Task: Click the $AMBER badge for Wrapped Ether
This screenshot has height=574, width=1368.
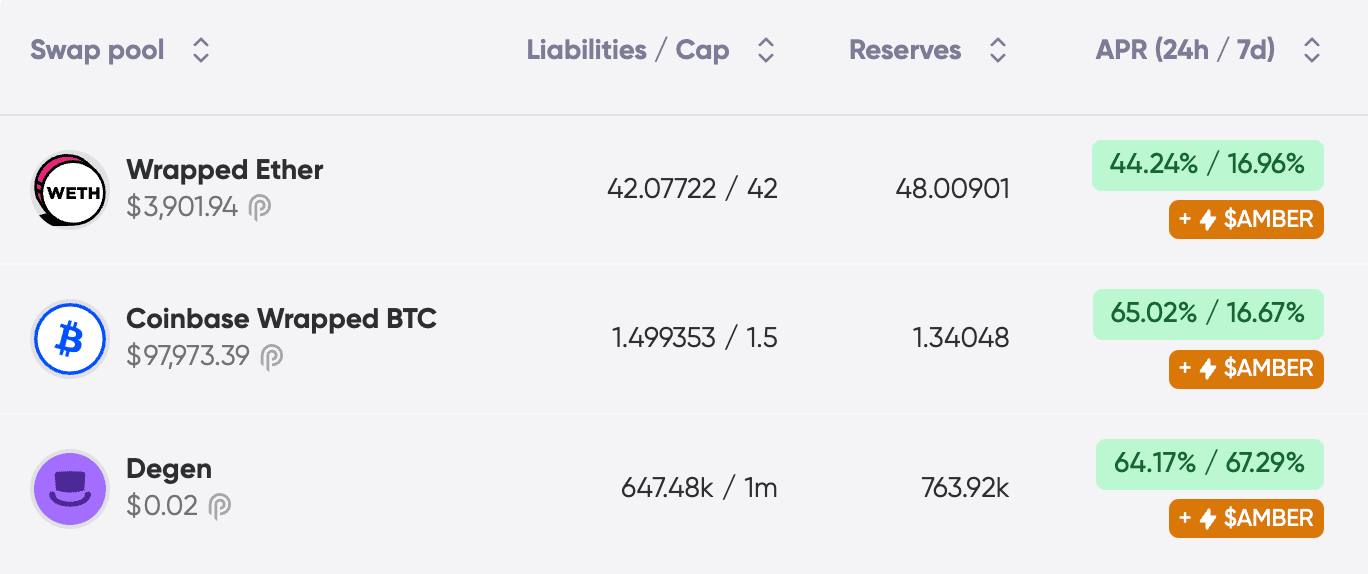Action: [1246, 220]
